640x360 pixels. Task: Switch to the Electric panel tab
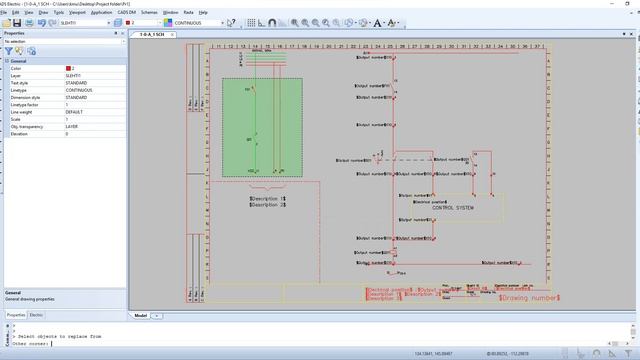[x=36, y=315]
